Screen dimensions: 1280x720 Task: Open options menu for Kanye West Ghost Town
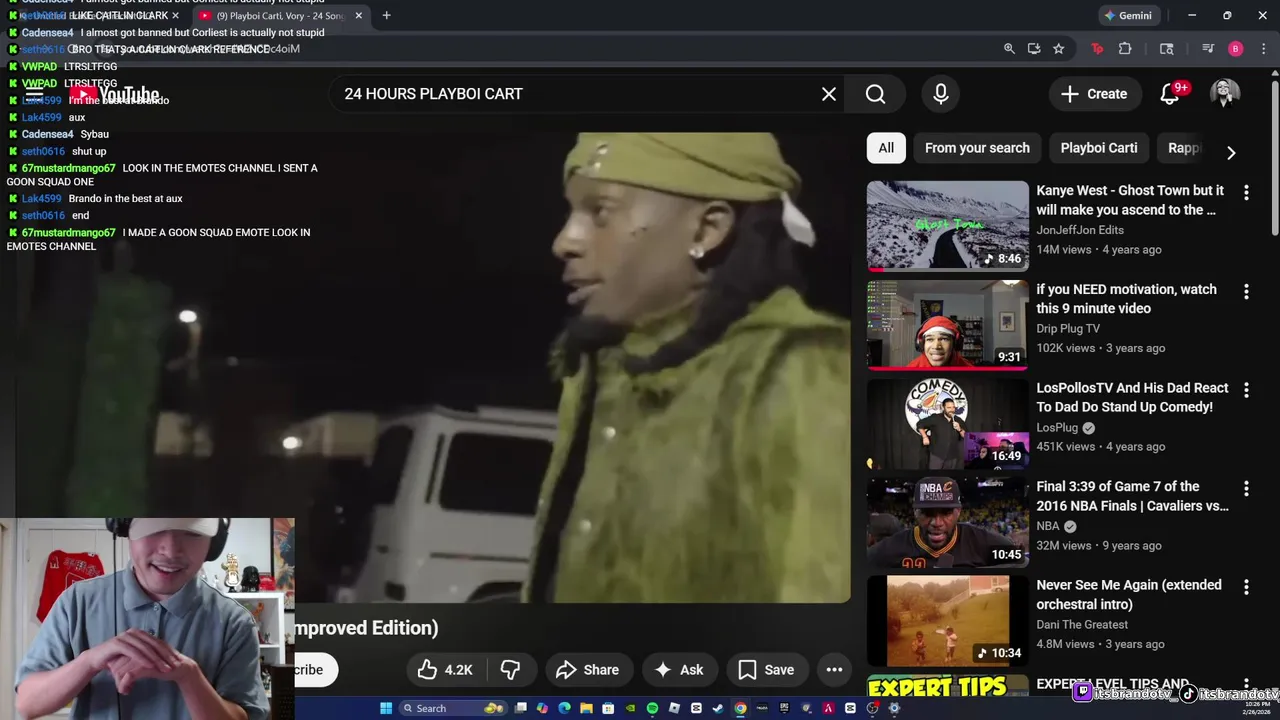point(1246,192)
